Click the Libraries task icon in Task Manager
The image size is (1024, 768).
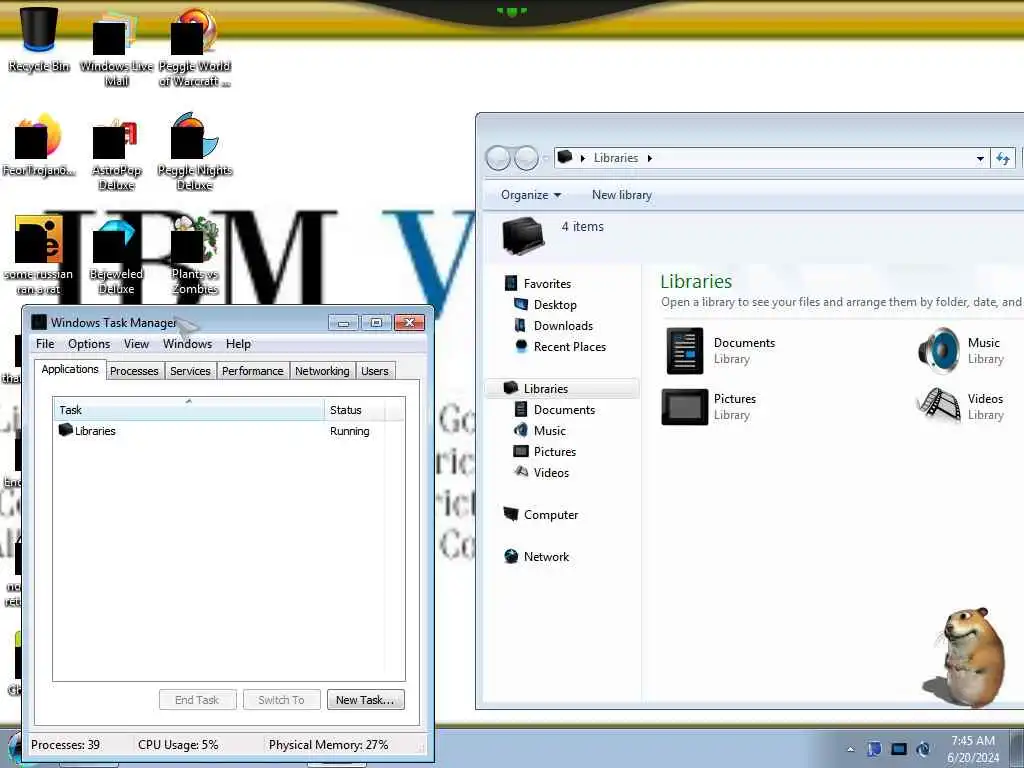pyautogui.click(x=65, y=430)
